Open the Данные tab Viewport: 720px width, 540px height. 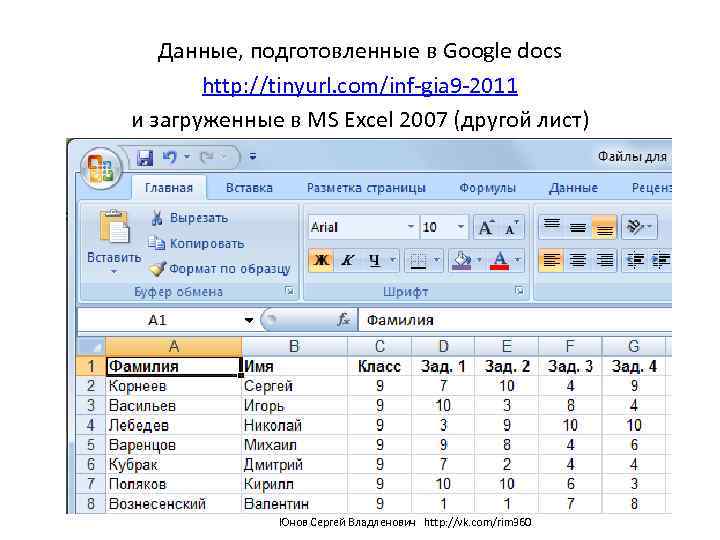point(574,188)
